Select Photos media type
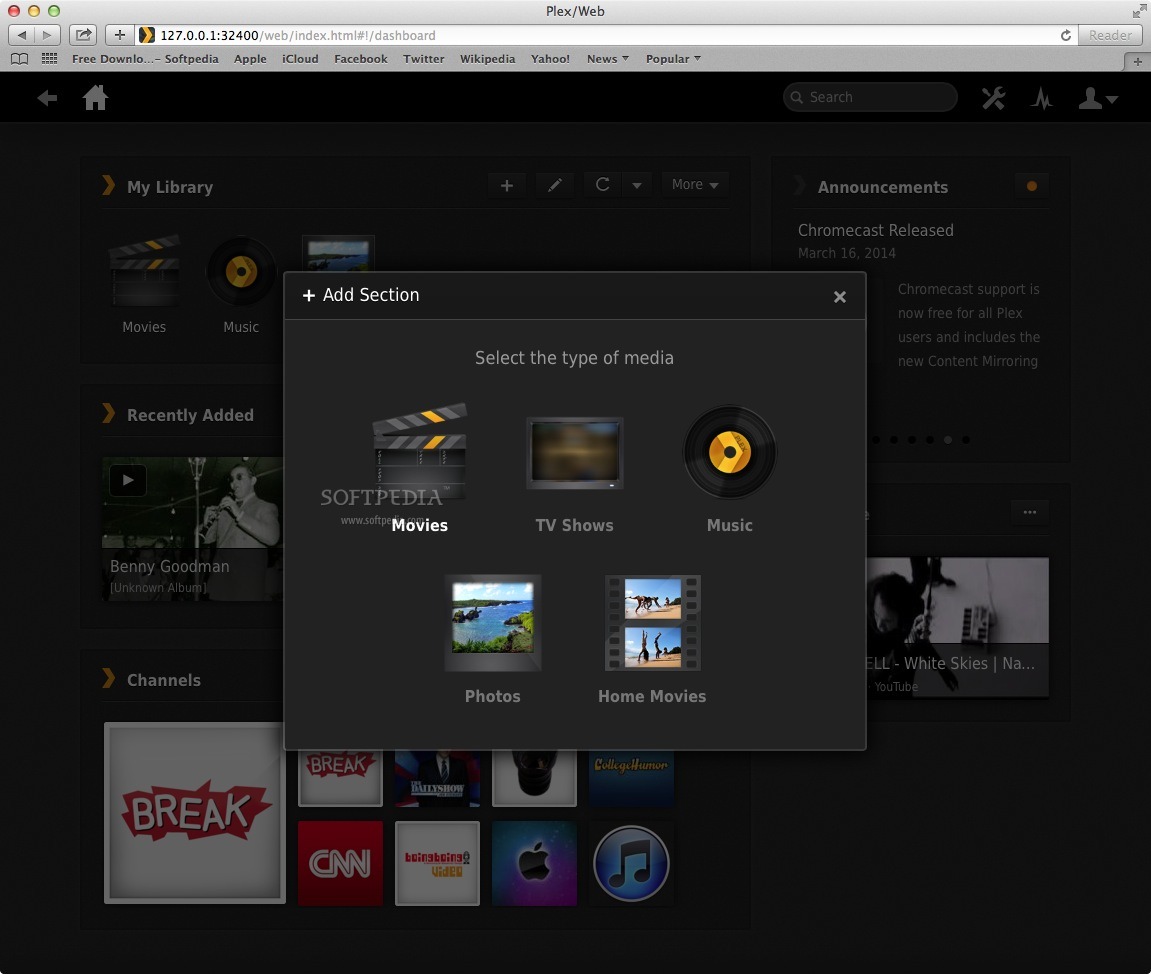Viewport: 1151px width, 974px height. pyautogui.click(x=493, y=639)
